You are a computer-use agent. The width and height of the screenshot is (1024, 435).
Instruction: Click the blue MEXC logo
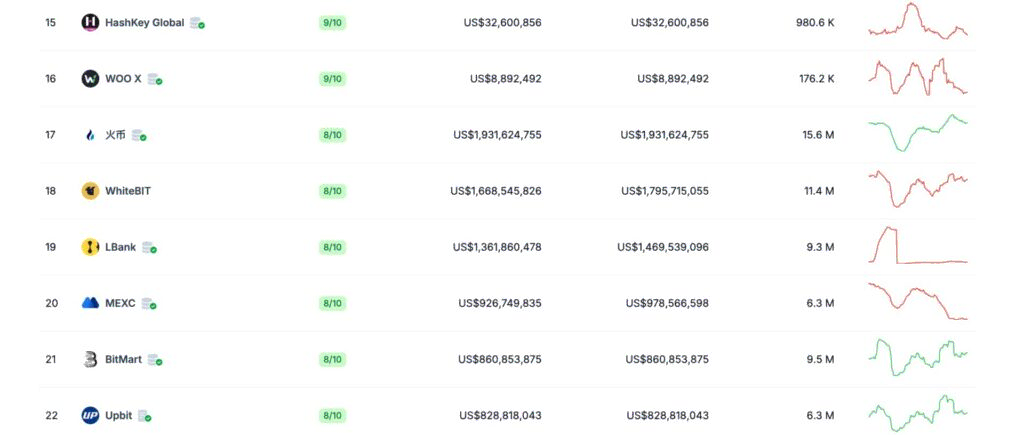click(90, 303)
